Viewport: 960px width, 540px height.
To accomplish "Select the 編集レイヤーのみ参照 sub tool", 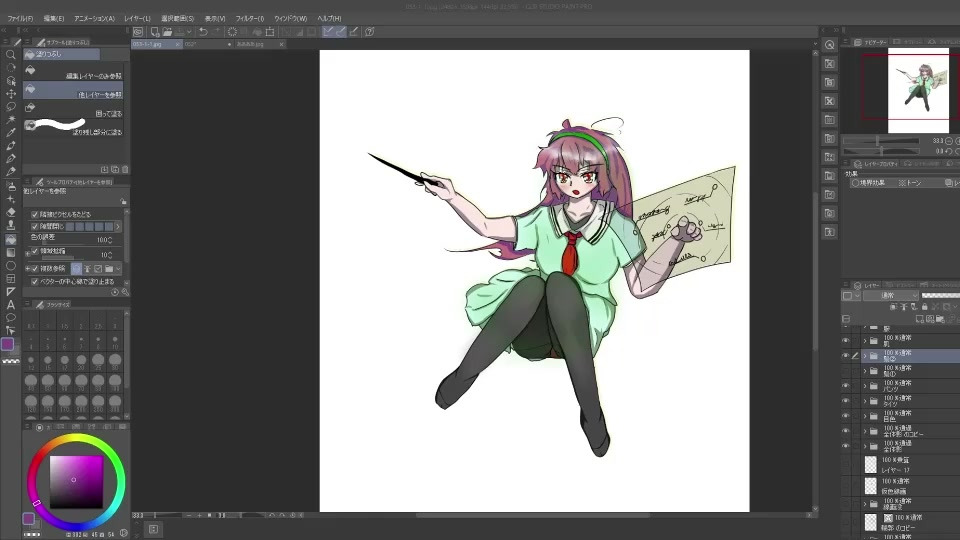I will pyautogui.click(x=73, y=72).
